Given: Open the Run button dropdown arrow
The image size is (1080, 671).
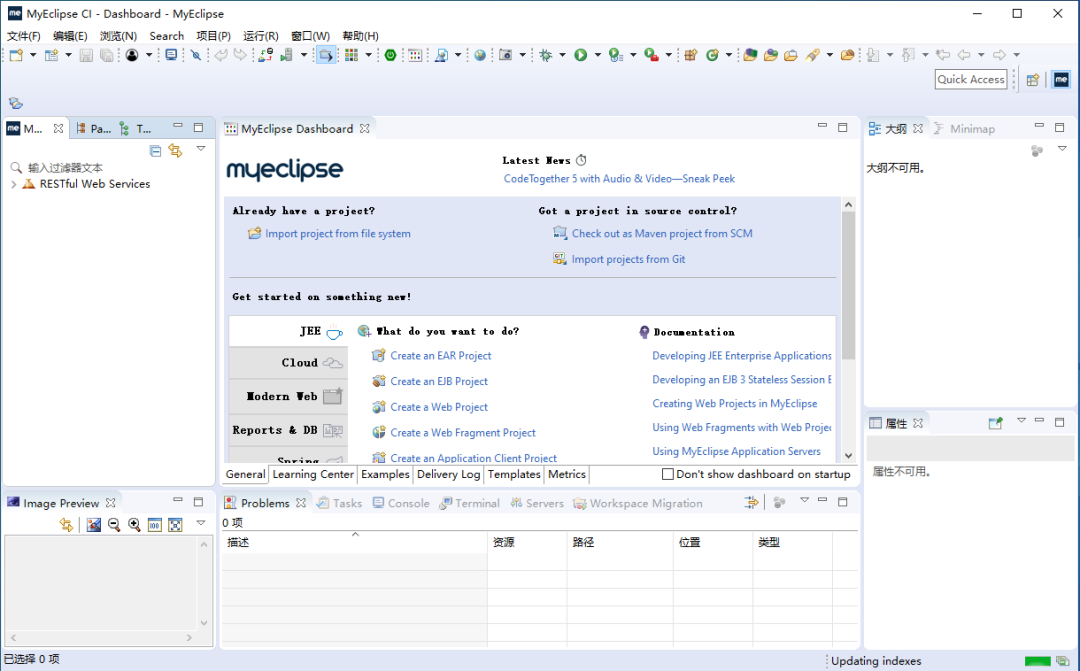Looking at the screenshot, I should pyautogui.click(x=597, y=55).
